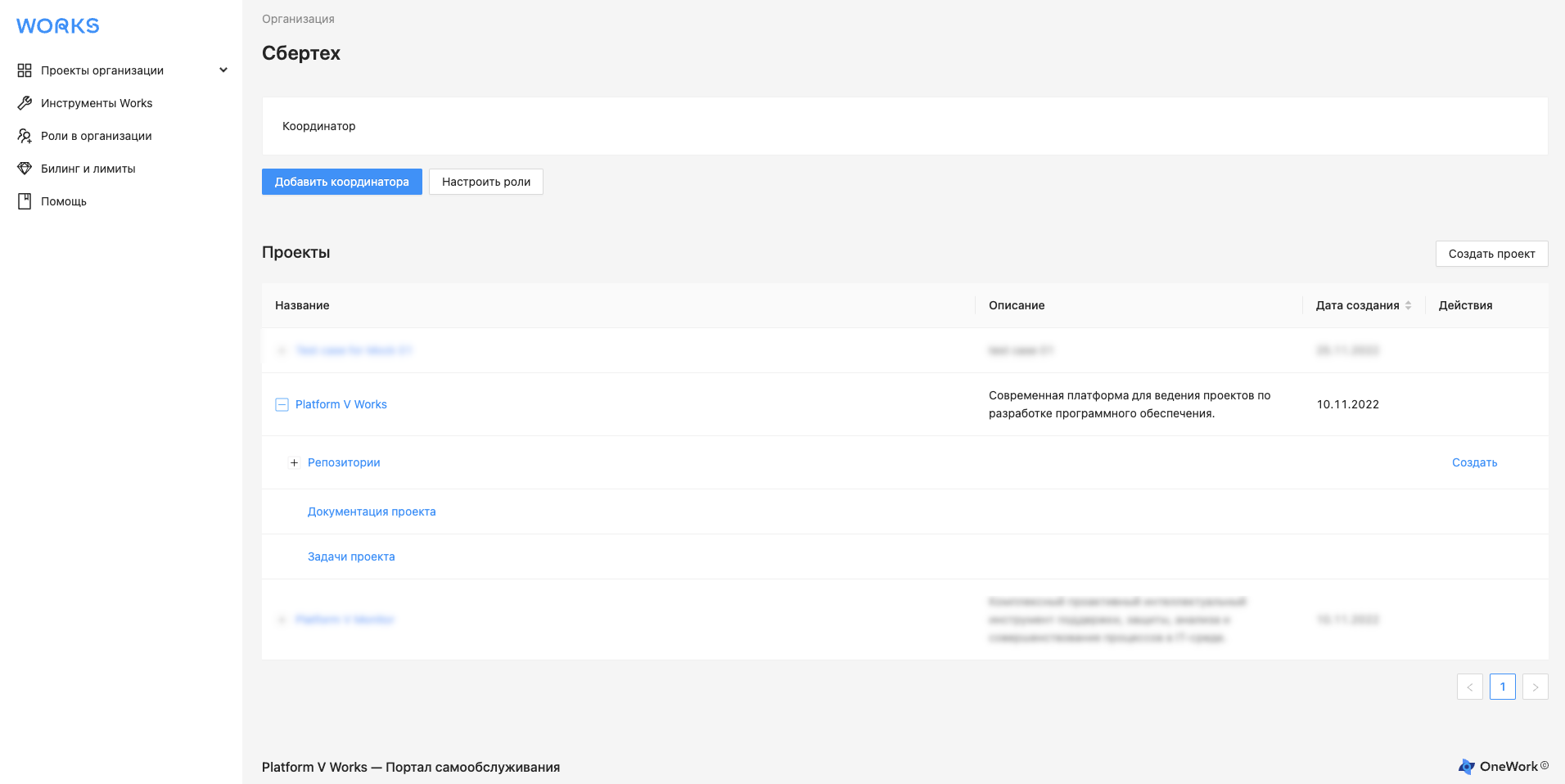The height and width of the screenshot is (784, 1565).
Task: Go to the previous page of projects
Action: (1470, 687)
